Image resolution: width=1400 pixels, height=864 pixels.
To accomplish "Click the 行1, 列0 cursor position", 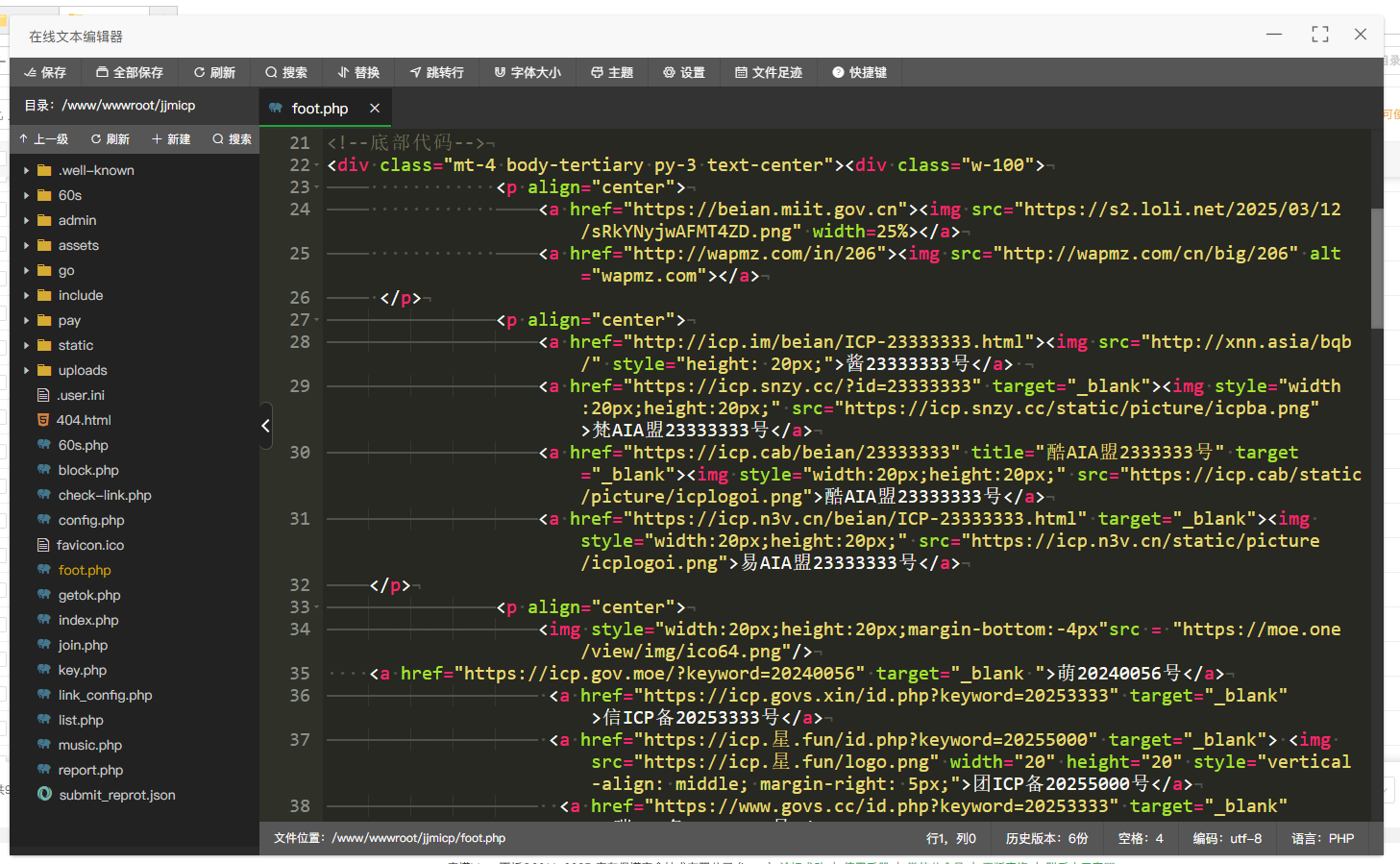I will coord(951,838).
